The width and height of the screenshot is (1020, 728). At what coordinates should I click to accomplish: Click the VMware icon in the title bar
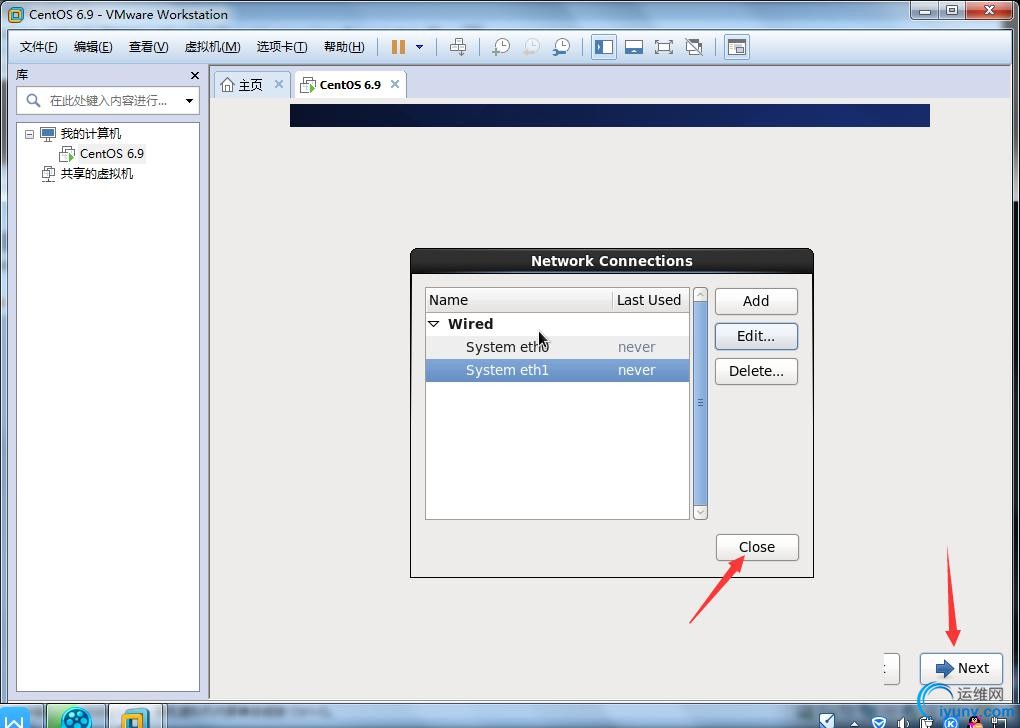tap(15, 14)
